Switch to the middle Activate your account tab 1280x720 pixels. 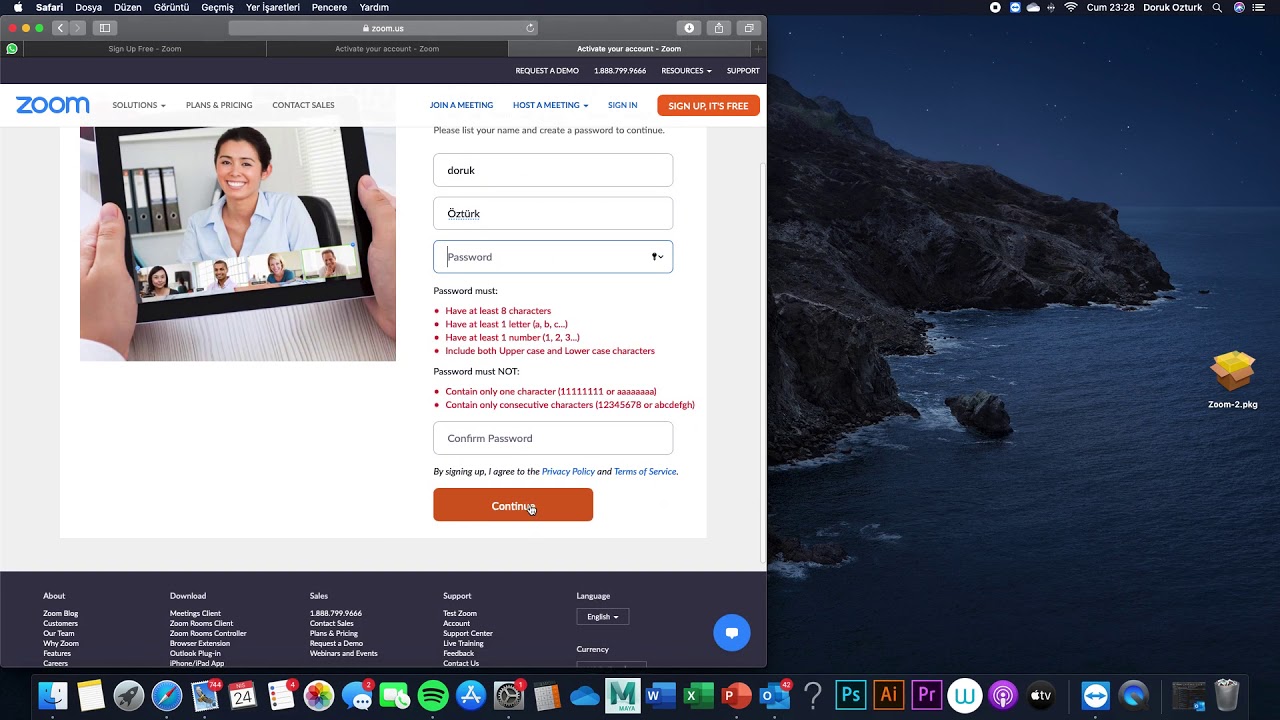(387, 48)
